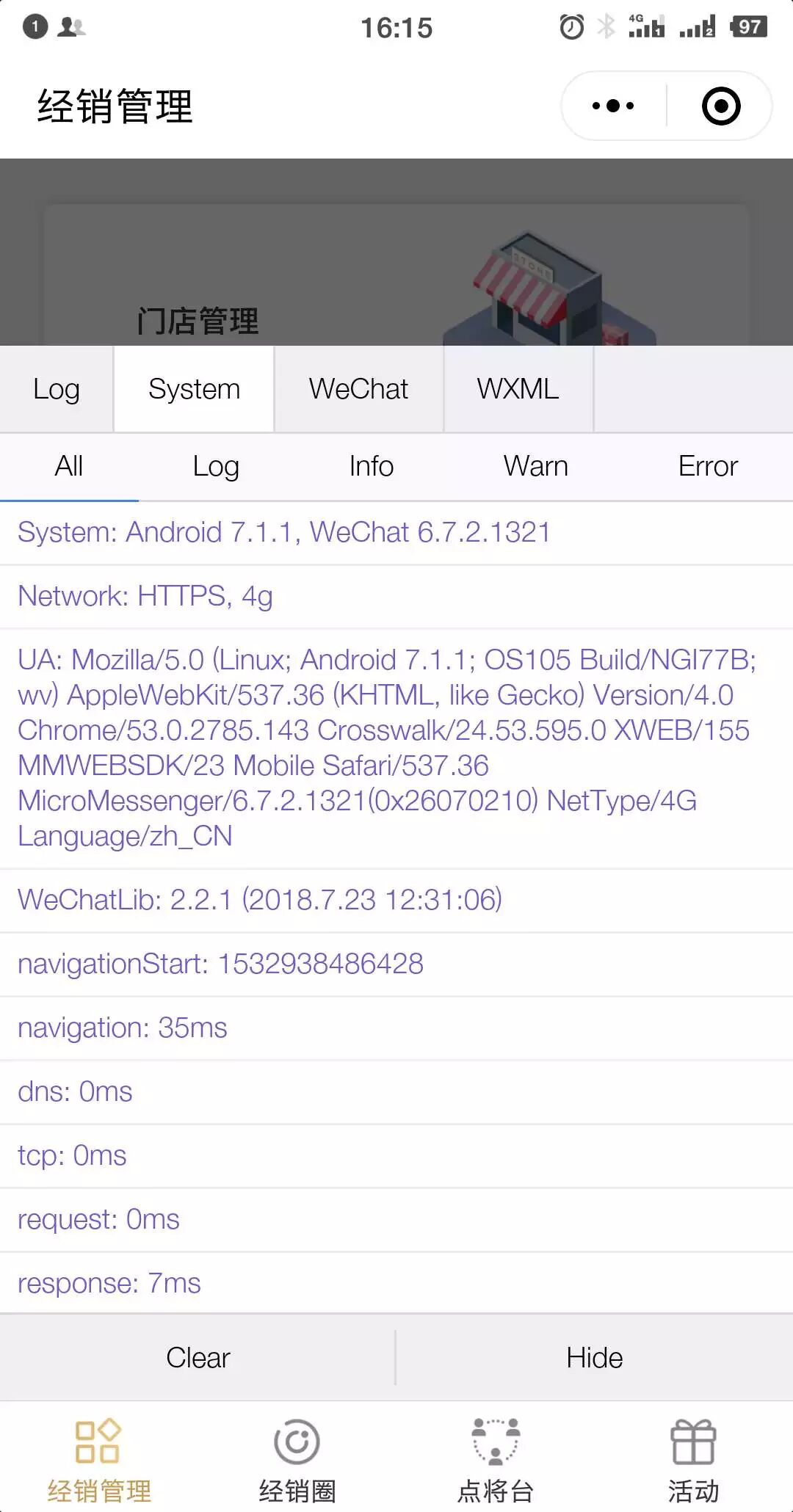The image size is (793, 1512).
Task: Select the navigationStart timestamp row
Action: pyautogui.click(x=396, y=964)
